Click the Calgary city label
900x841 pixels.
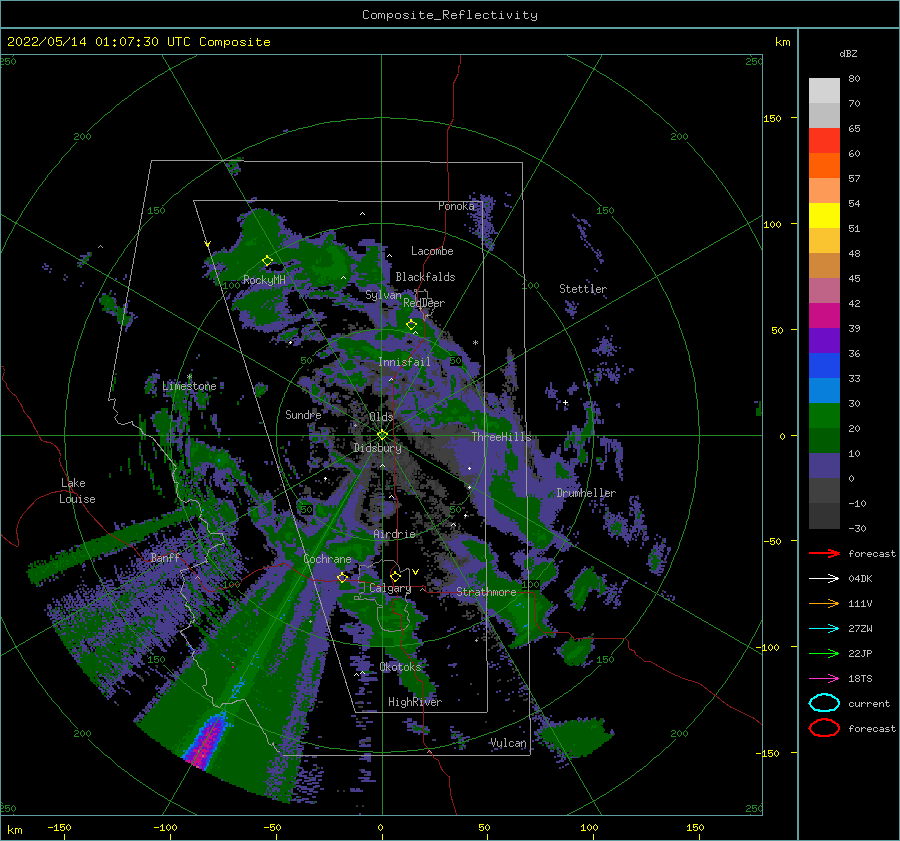pos(390,588)
